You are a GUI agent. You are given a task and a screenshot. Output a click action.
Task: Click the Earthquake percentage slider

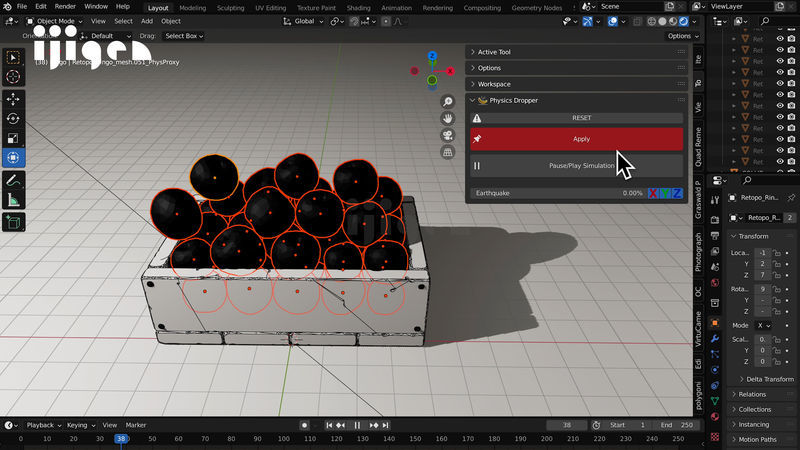click(x=559, y=193)
